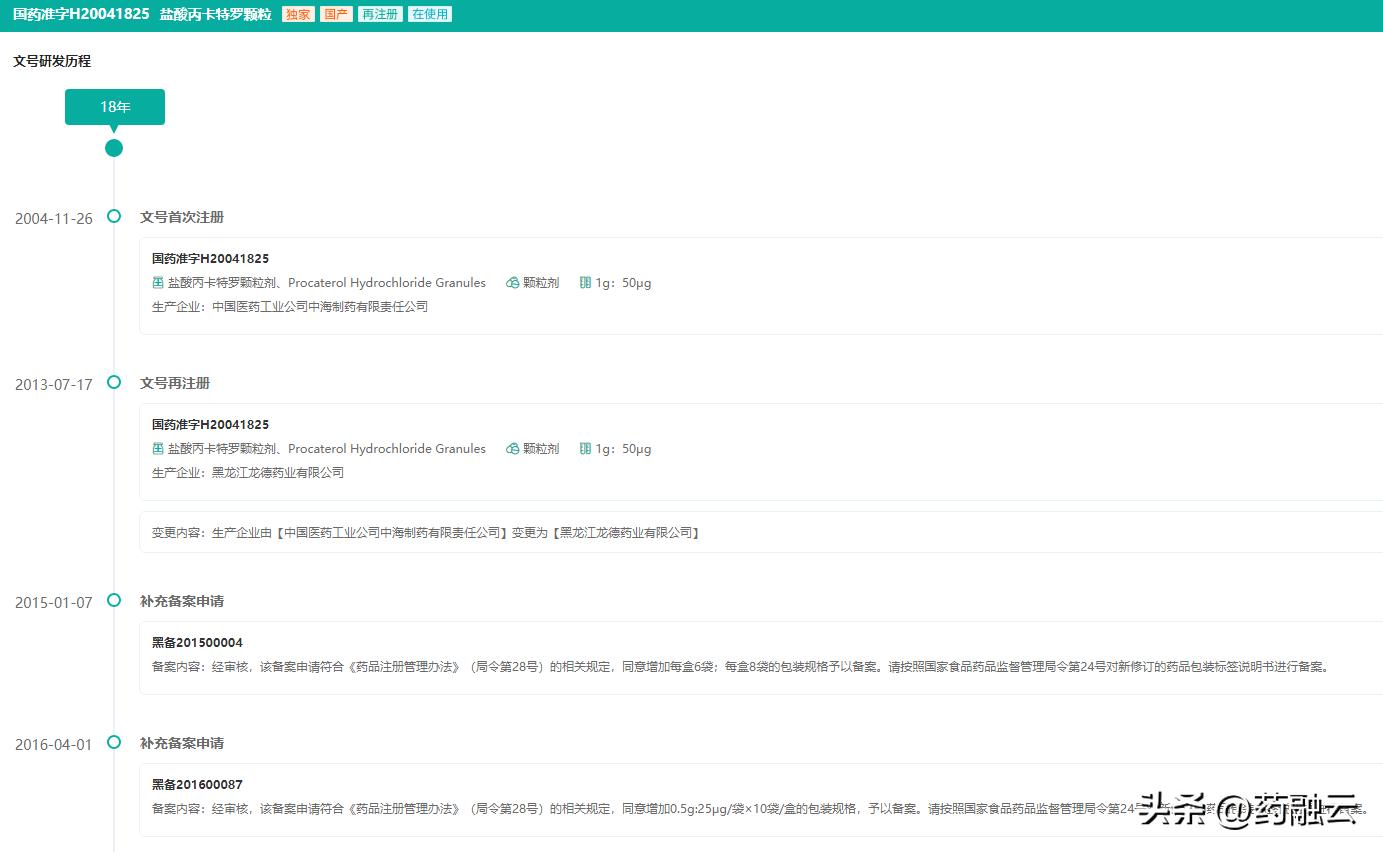Click the header drug name 盐酸丙卡特罗颗粒
This screenshot has width=1383, height=852.
point(215,15)
